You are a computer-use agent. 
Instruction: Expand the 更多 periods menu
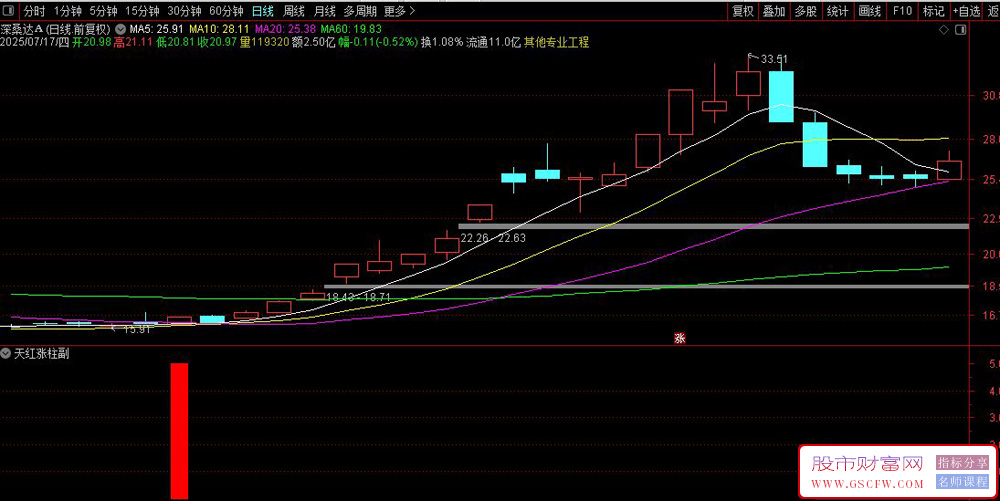pyautogui.click(x=399, y=11)
